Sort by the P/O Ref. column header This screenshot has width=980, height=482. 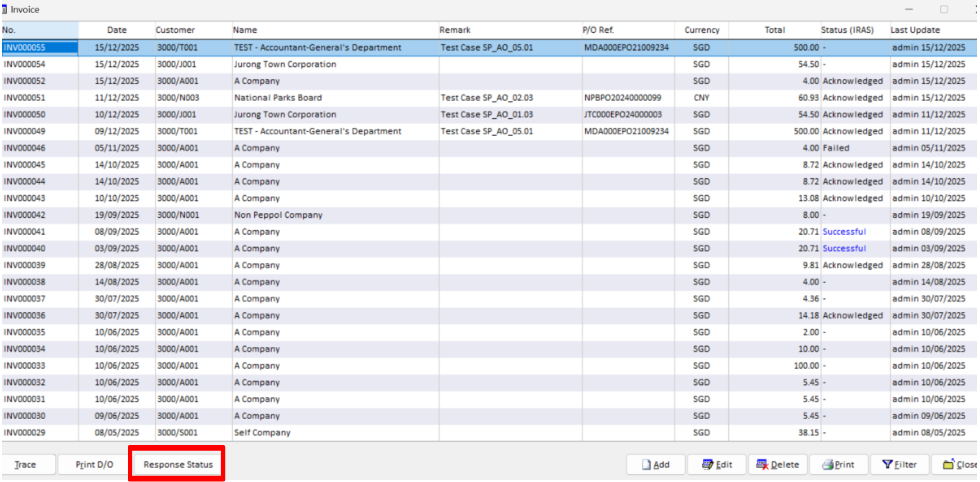628,30
